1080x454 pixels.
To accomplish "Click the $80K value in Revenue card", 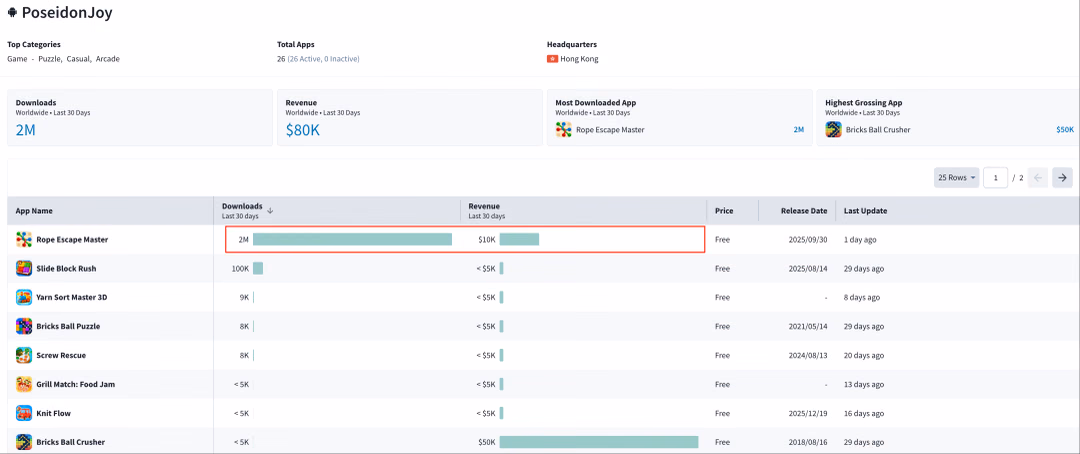I will tap(303, 130).
